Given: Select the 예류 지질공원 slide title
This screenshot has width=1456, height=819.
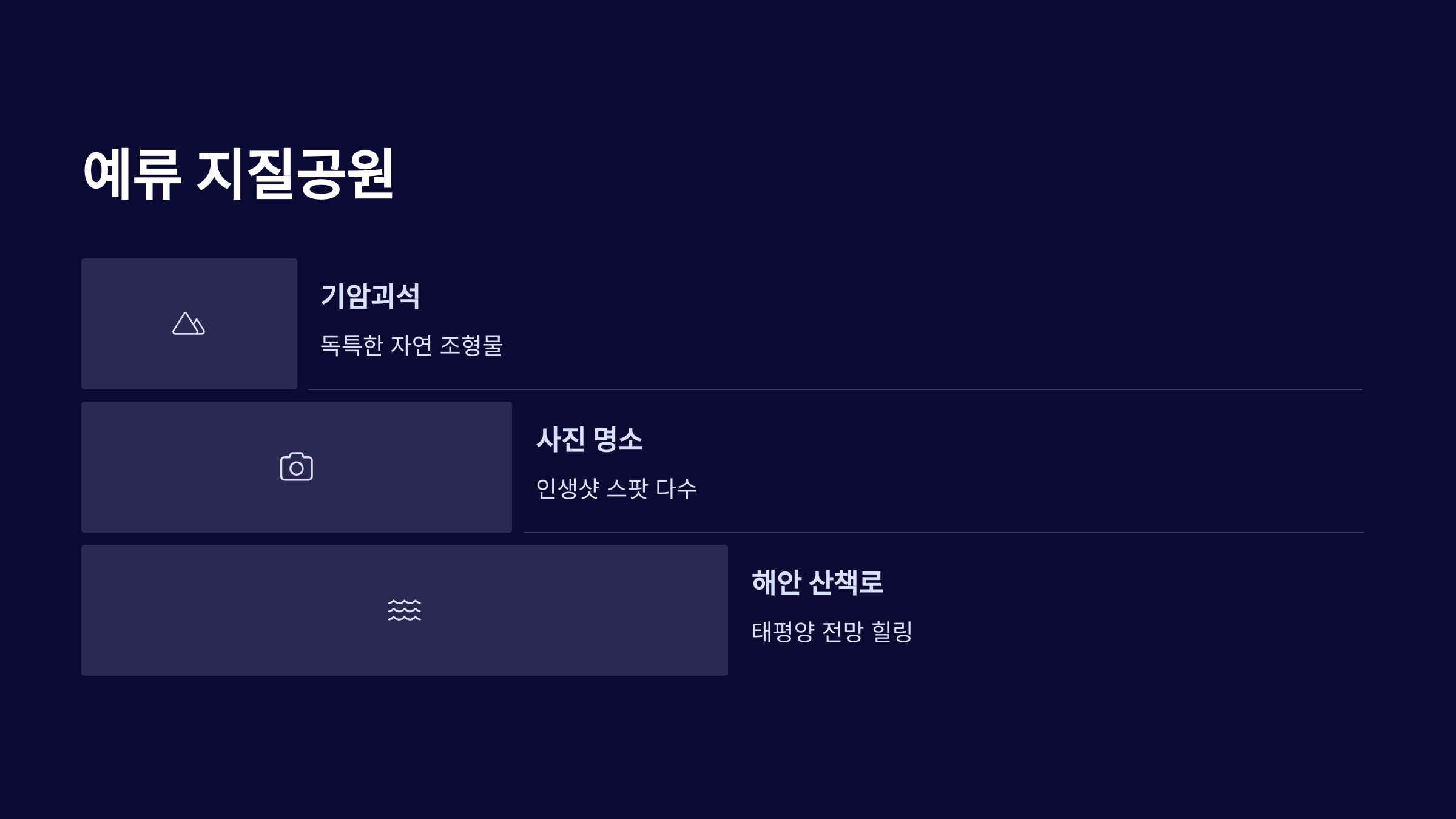Looking at the screenshot, I should (238, 174).
